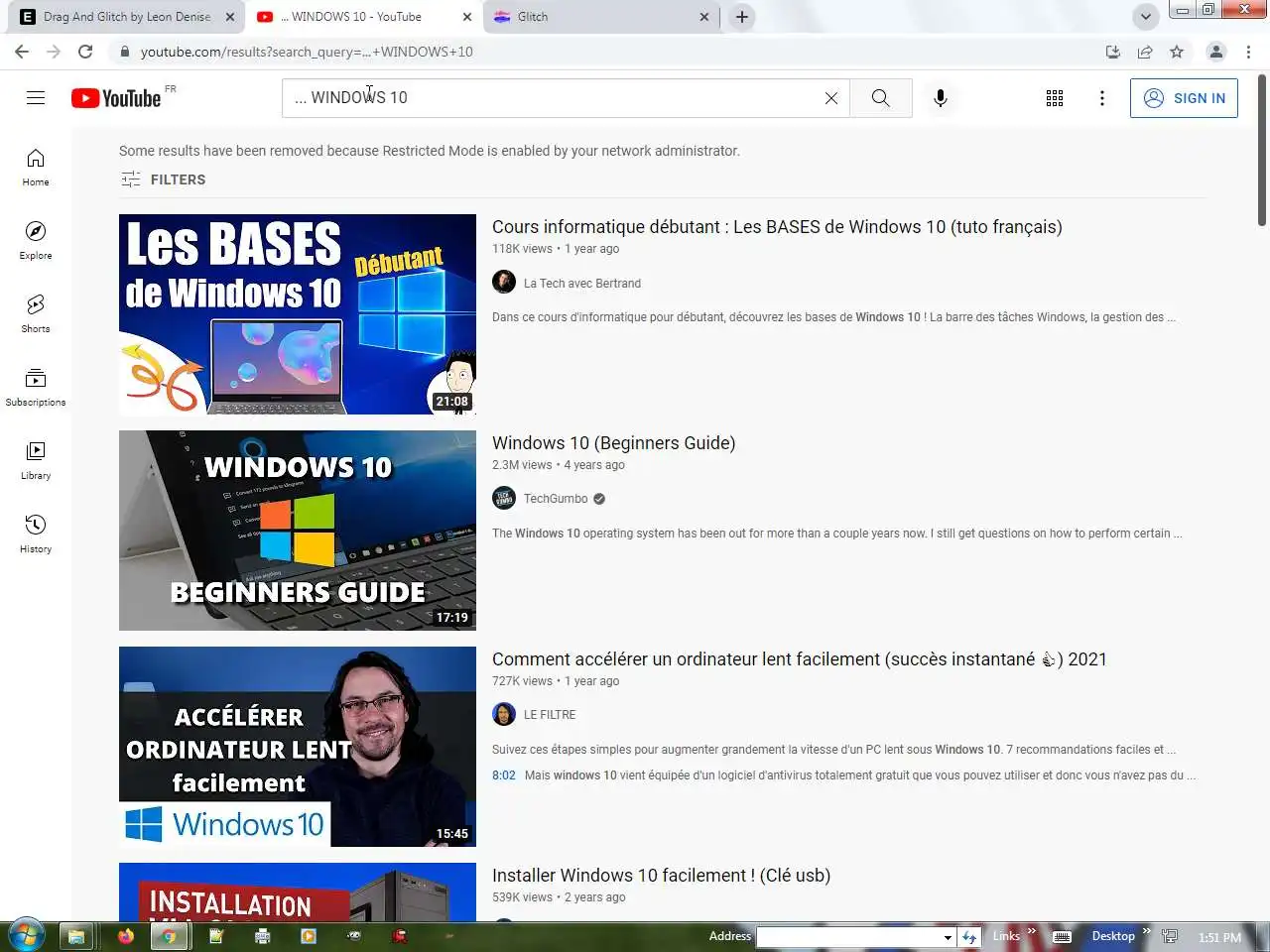Visit La Tech avec Bertrand channel name
Screen dimensions: 1270x952
click(582, 284)
